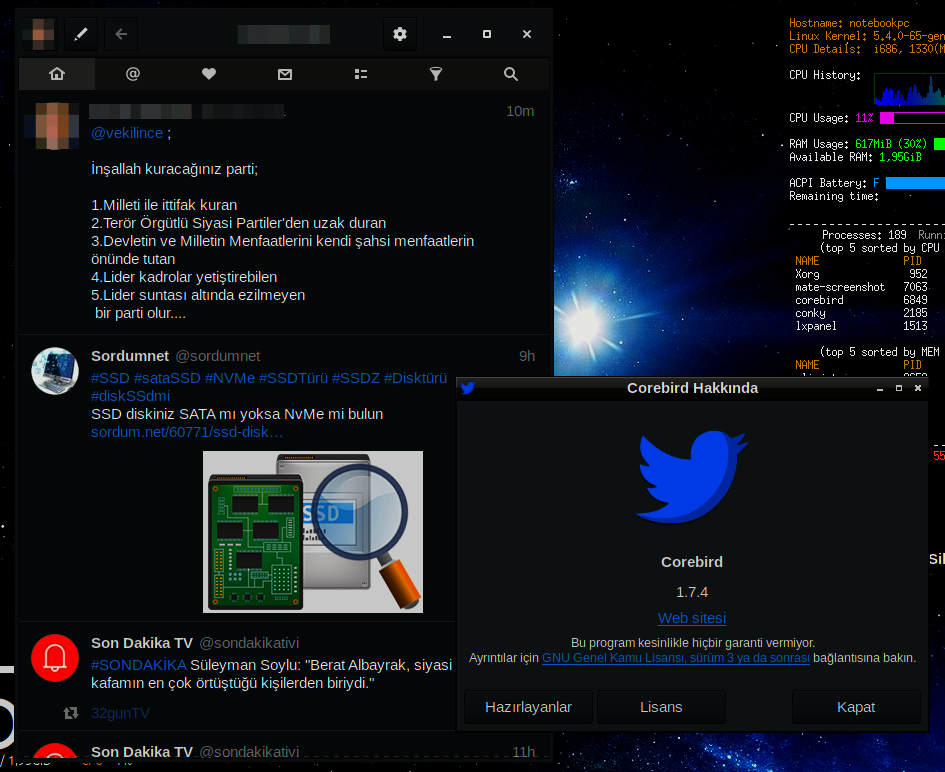Shrink About dialog using minimize icon
945x772 pixels.
point(880,389)
